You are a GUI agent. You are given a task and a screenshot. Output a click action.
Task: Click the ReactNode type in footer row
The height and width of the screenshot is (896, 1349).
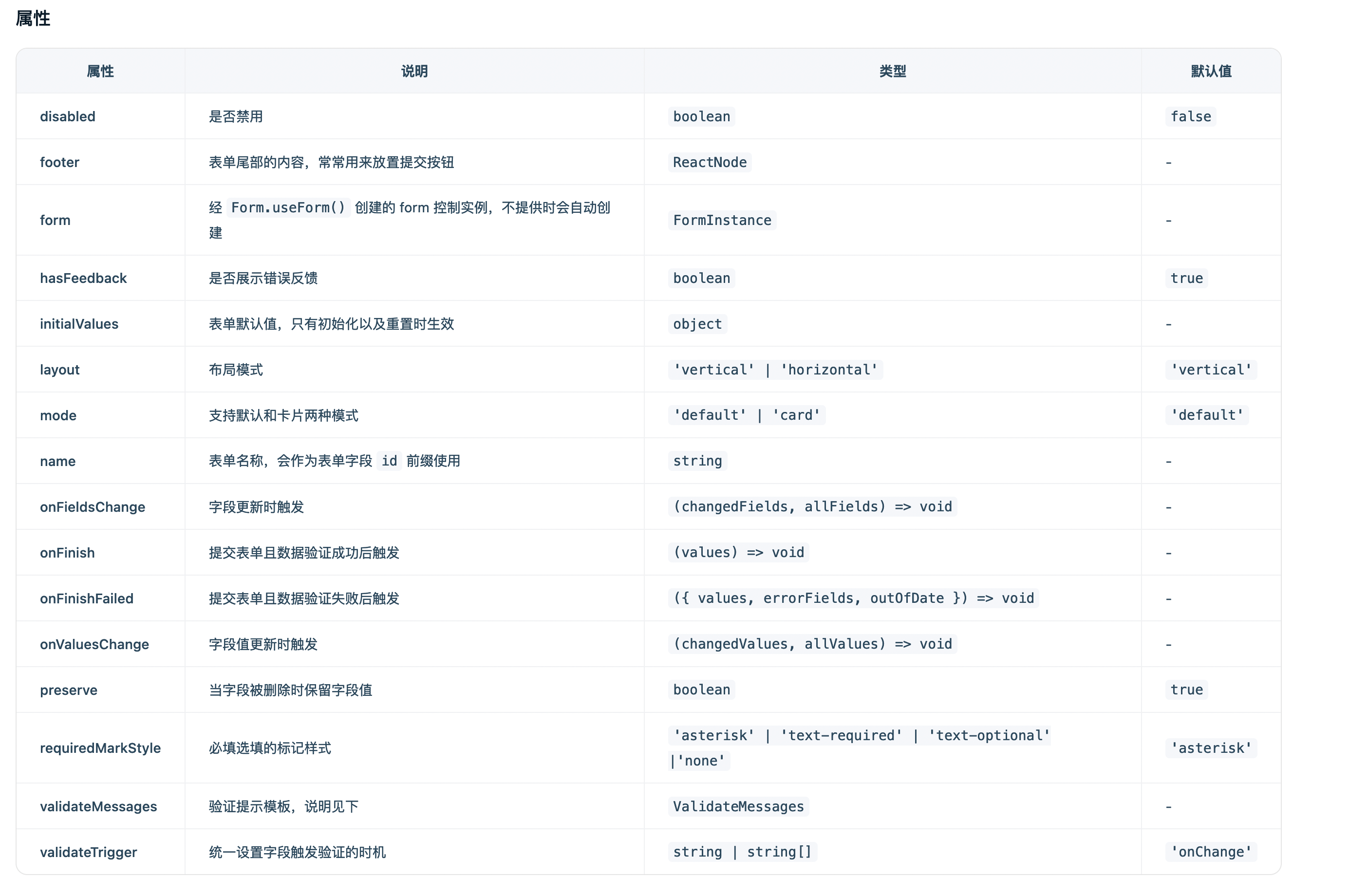(x=709, y=162)
